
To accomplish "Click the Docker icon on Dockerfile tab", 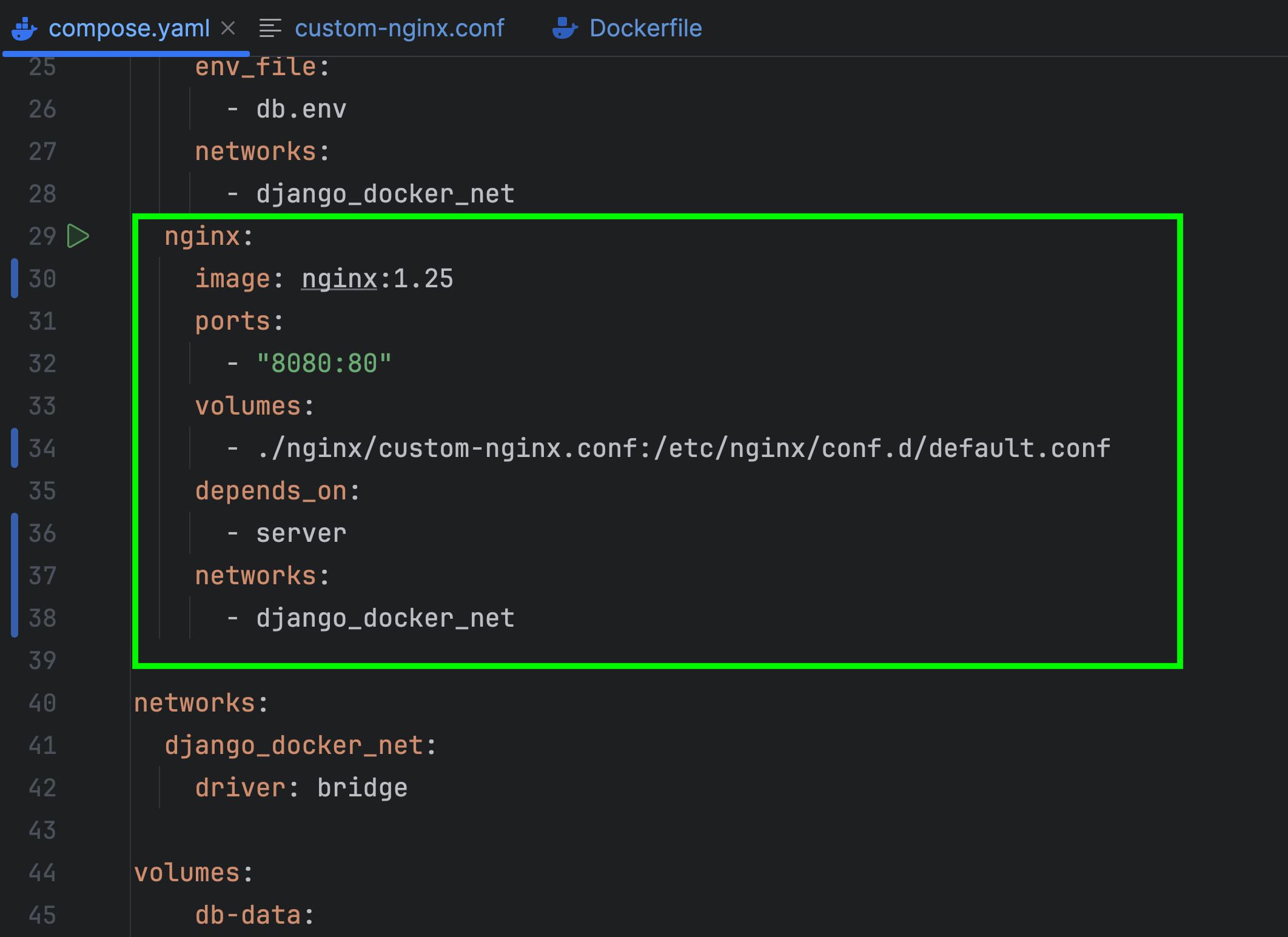I will click(565, 28).
